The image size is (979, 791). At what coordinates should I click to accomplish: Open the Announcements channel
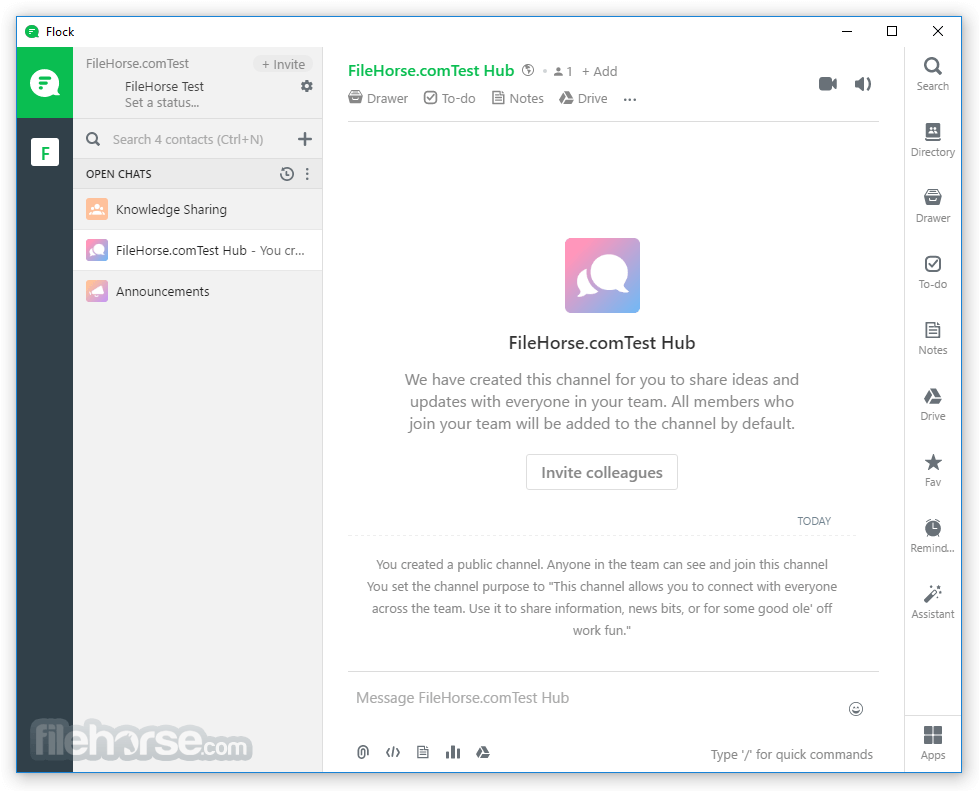(198, 292)
